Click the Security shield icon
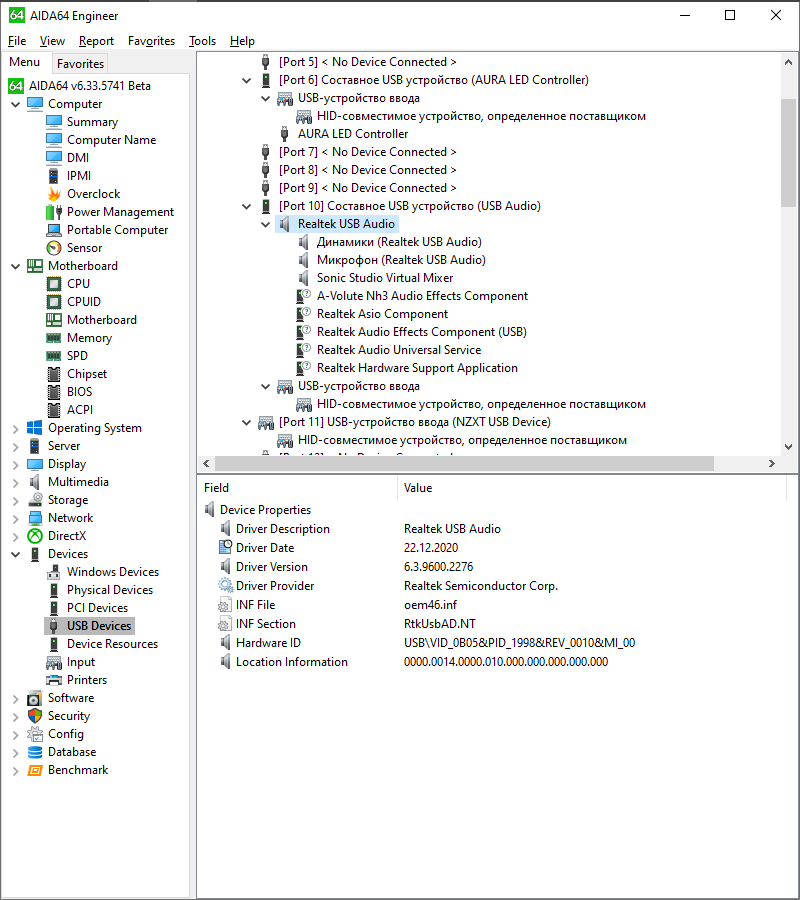800x900 pixels. click(x=35, y=716)
